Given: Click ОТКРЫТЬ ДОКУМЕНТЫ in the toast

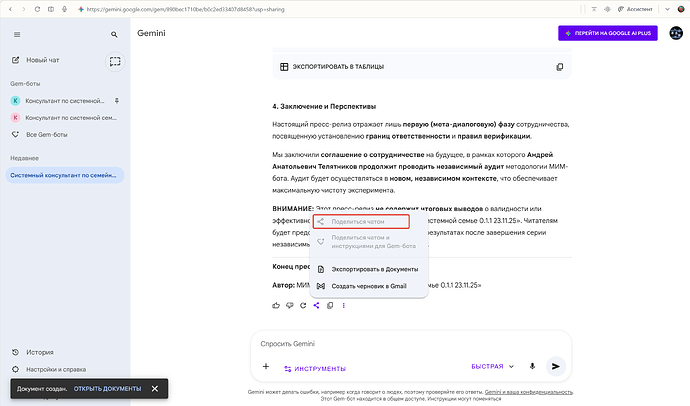Looking at the screenshot, I should (x=107, y=388).
